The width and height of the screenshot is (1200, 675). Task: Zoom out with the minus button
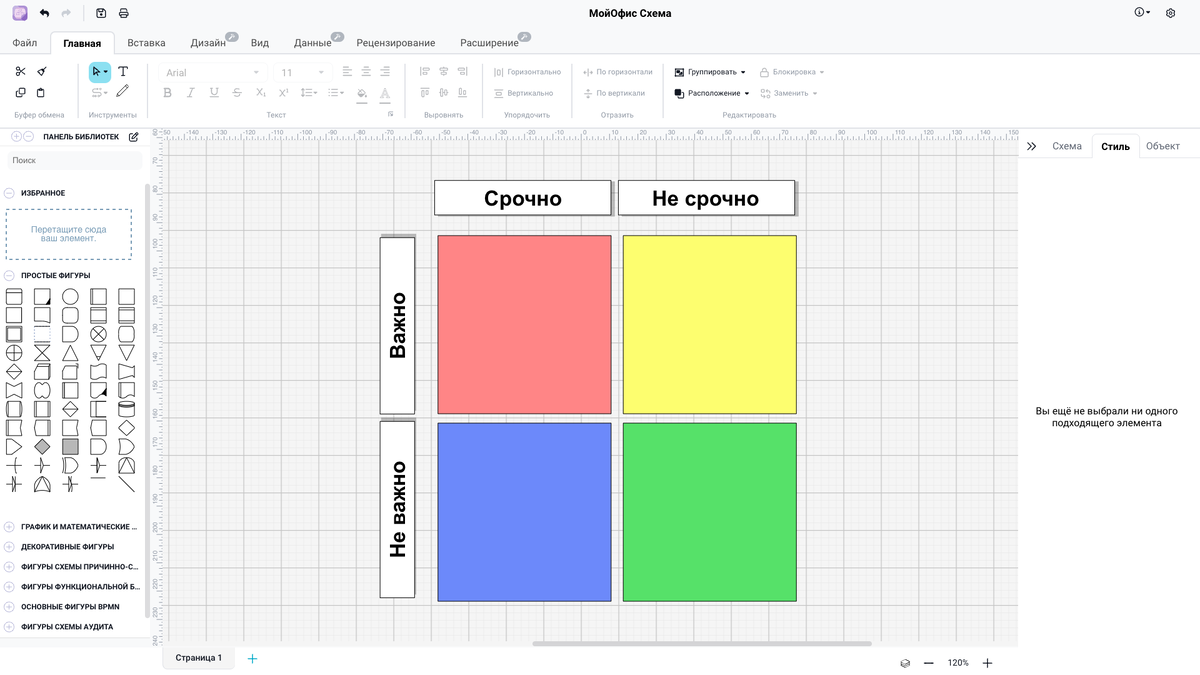pyautogui.click(x=929, y=663)
